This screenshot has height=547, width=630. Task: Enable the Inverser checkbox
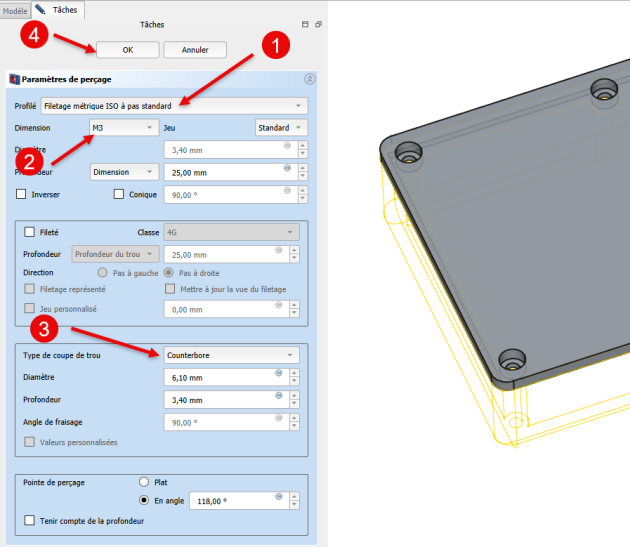tap(21, 194)
